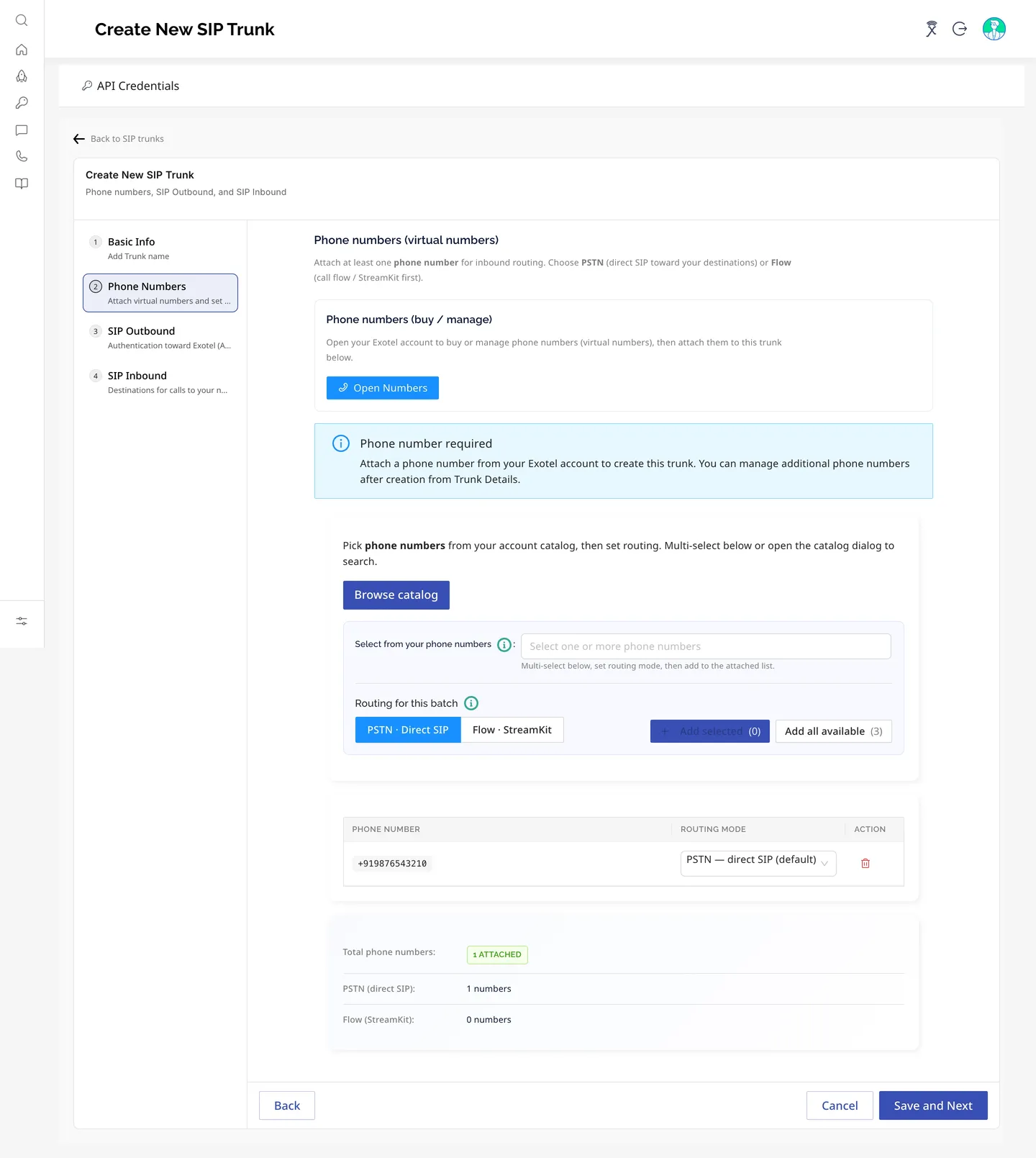The width and height of the screenshot is (1036, 1158).
Task: Click the ROUTING MODE column header
Action: (713, 829)
